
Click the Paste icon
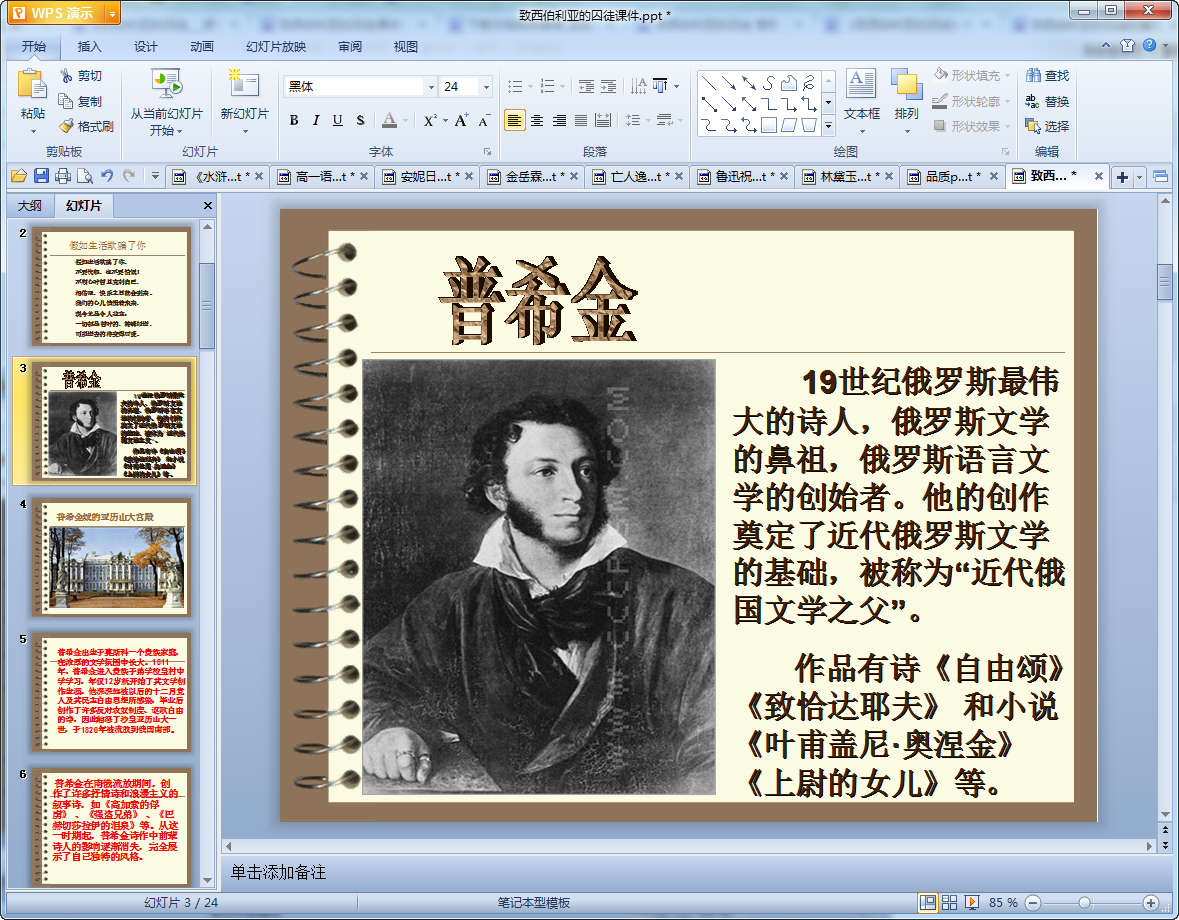click(x=32, y=84)
